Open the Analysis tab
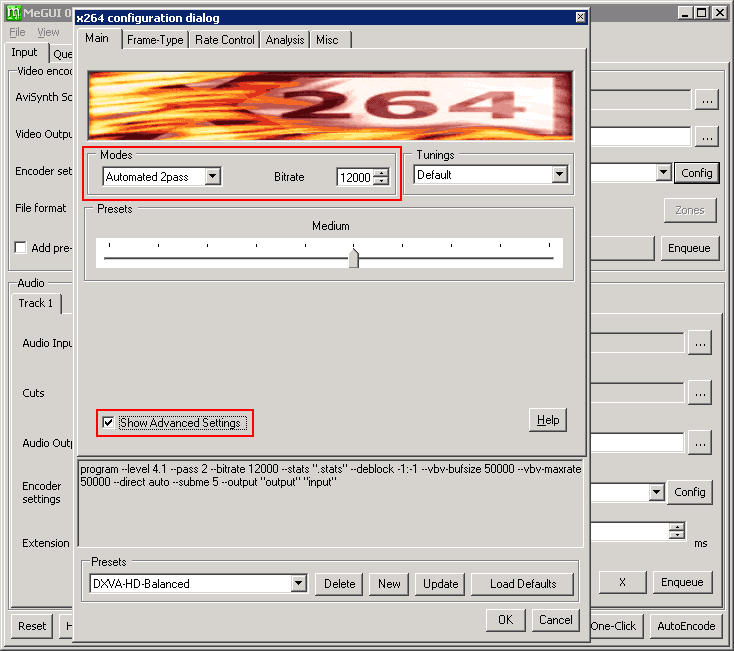 (285, 40)
